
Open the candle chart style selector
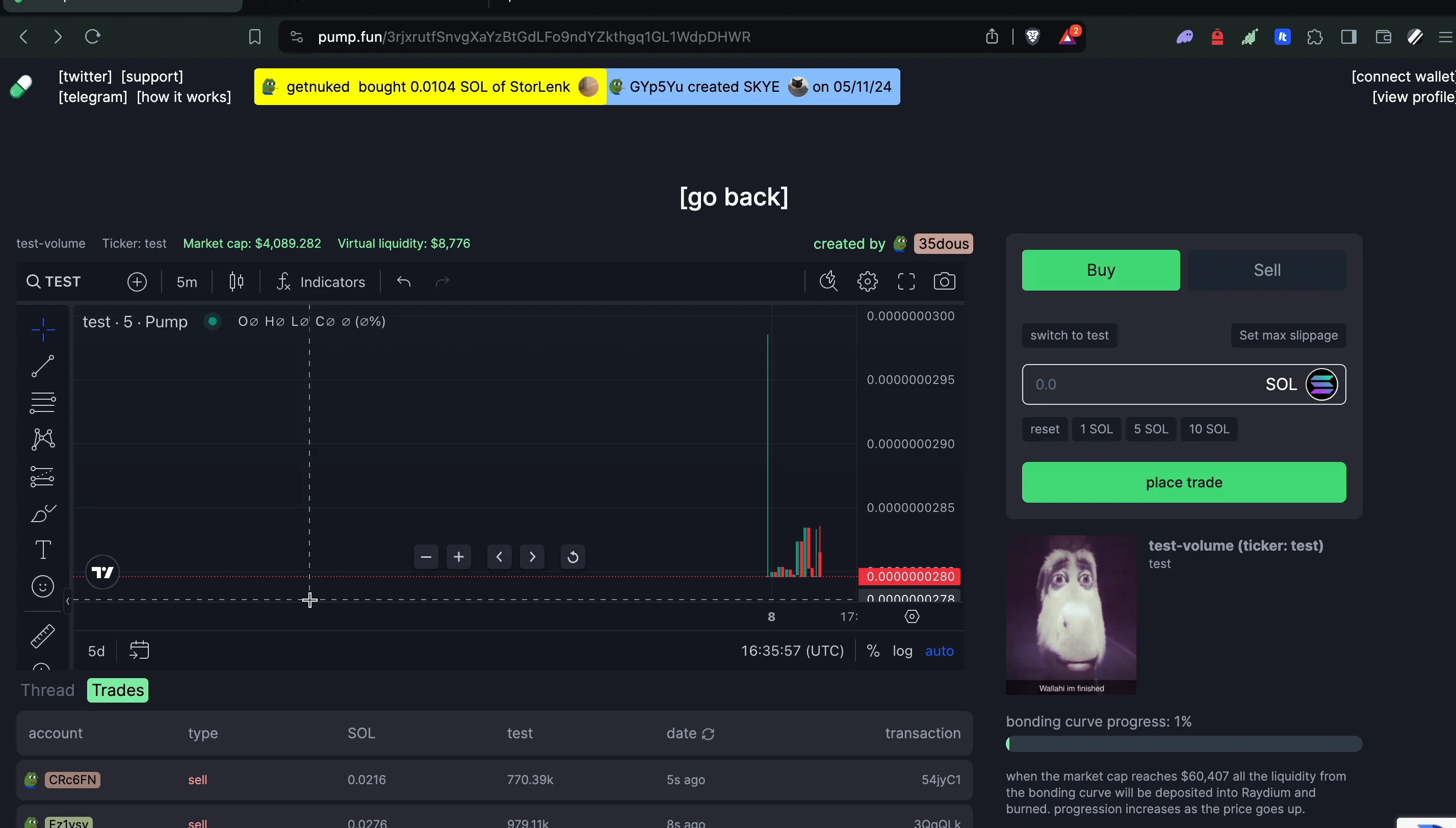[x=236, y=281]
